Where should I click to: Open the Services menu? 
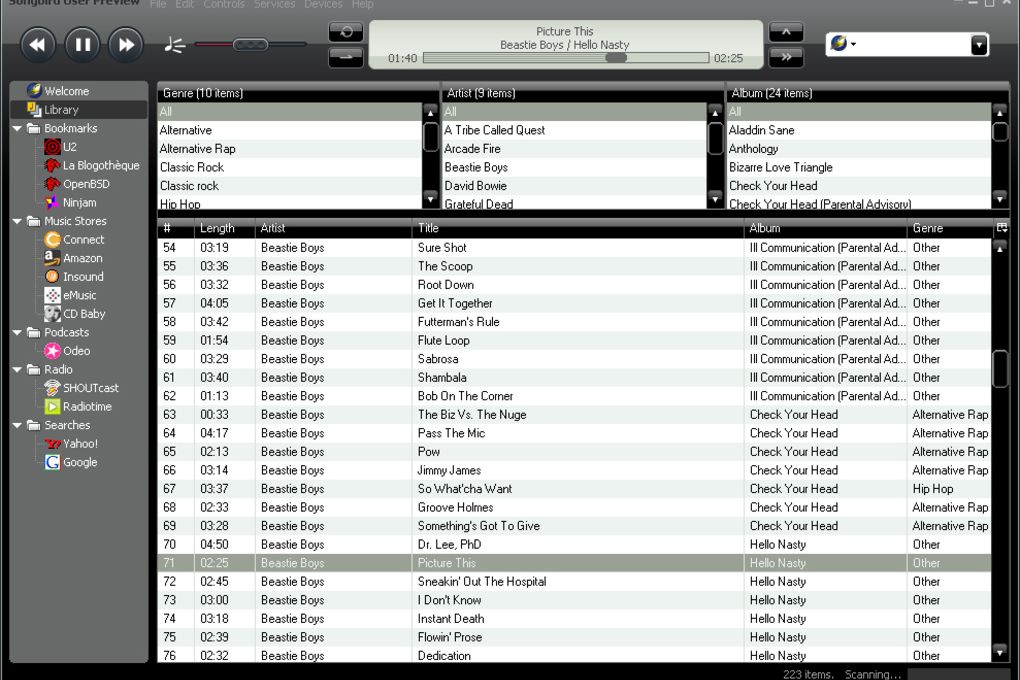[x=274, y=5]
